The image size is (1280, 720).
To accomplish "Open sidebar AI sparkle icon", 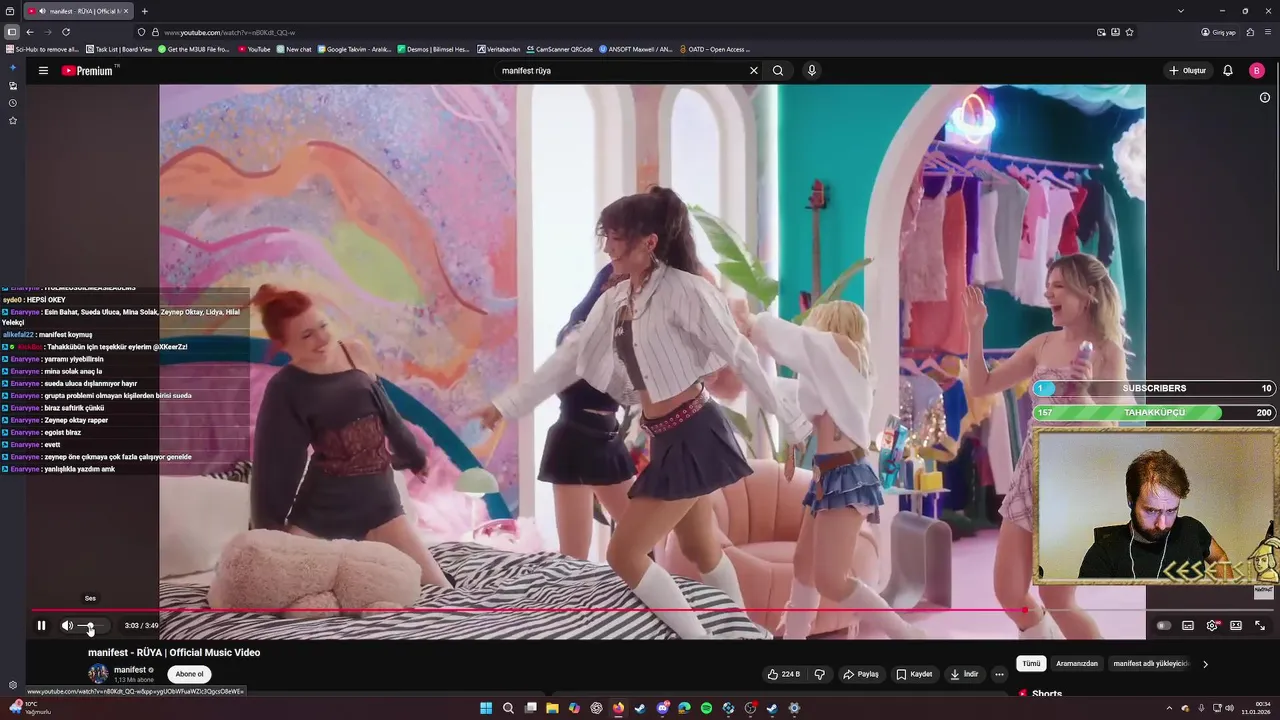I will (x=13, y=67).
